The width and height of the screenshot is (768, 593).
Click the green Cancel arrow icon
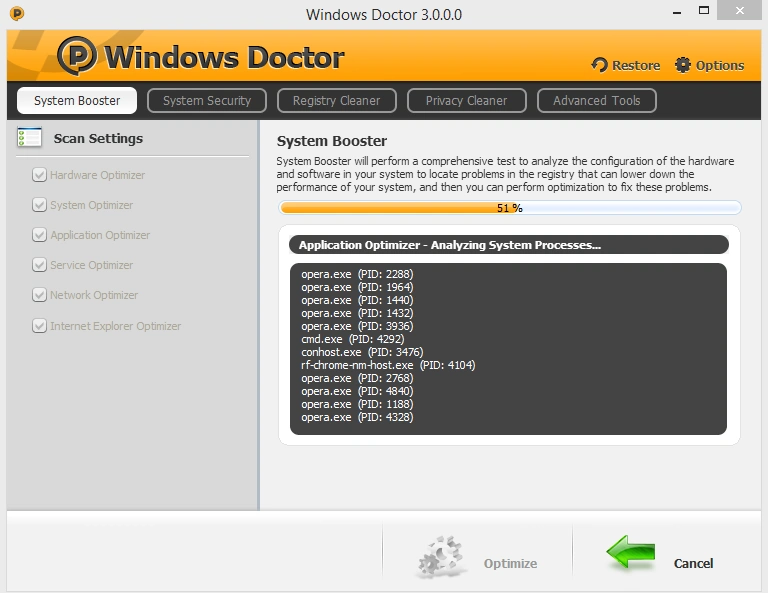pos(630,552)
